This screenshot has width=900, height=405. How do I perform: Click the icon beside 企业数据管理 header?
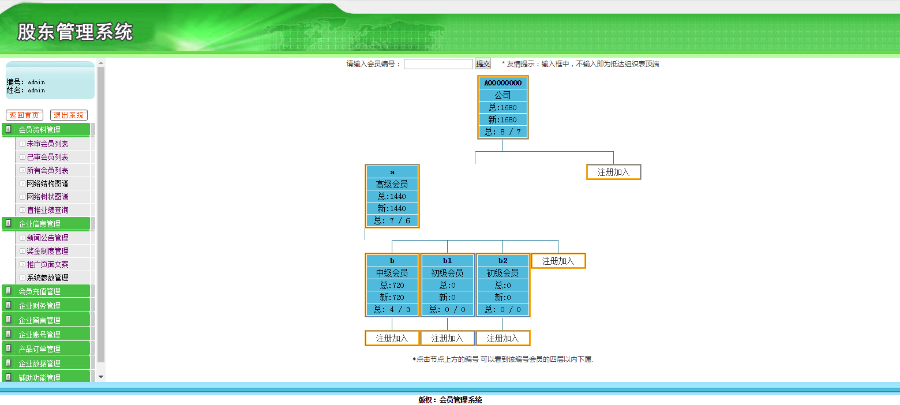(8, 363)
